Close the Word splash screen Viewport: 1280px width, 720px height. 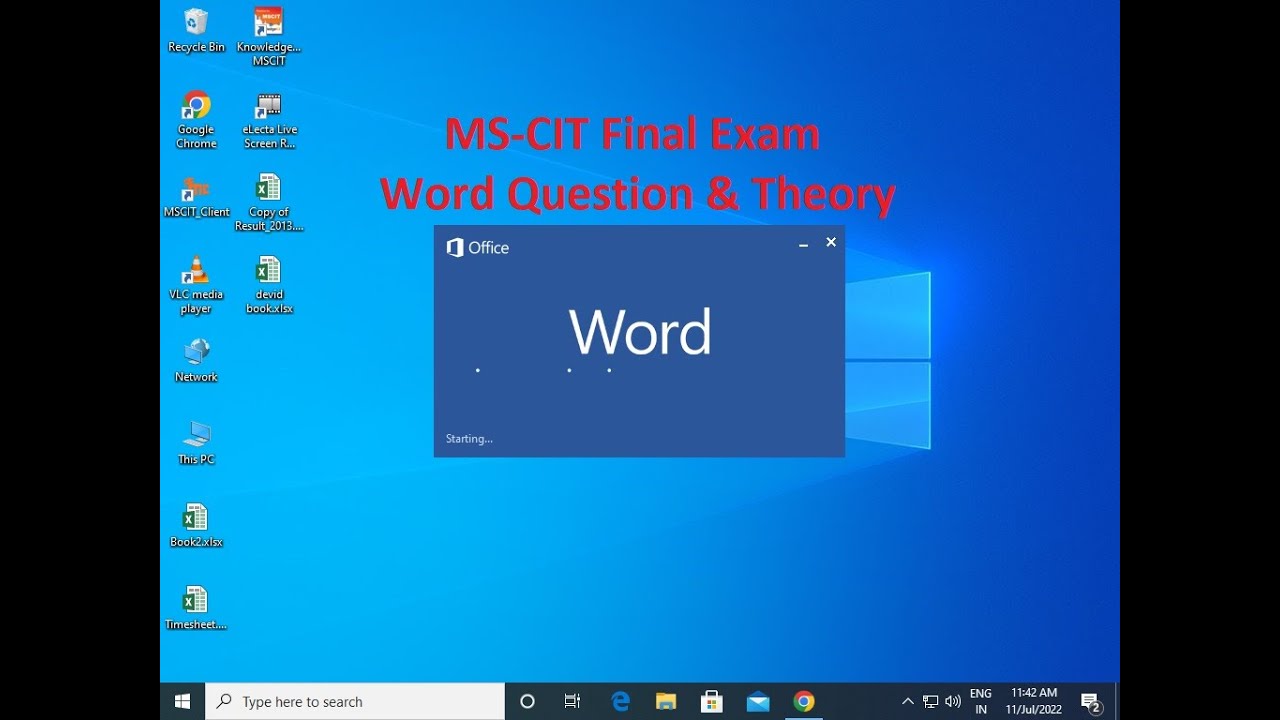[831, 242]
